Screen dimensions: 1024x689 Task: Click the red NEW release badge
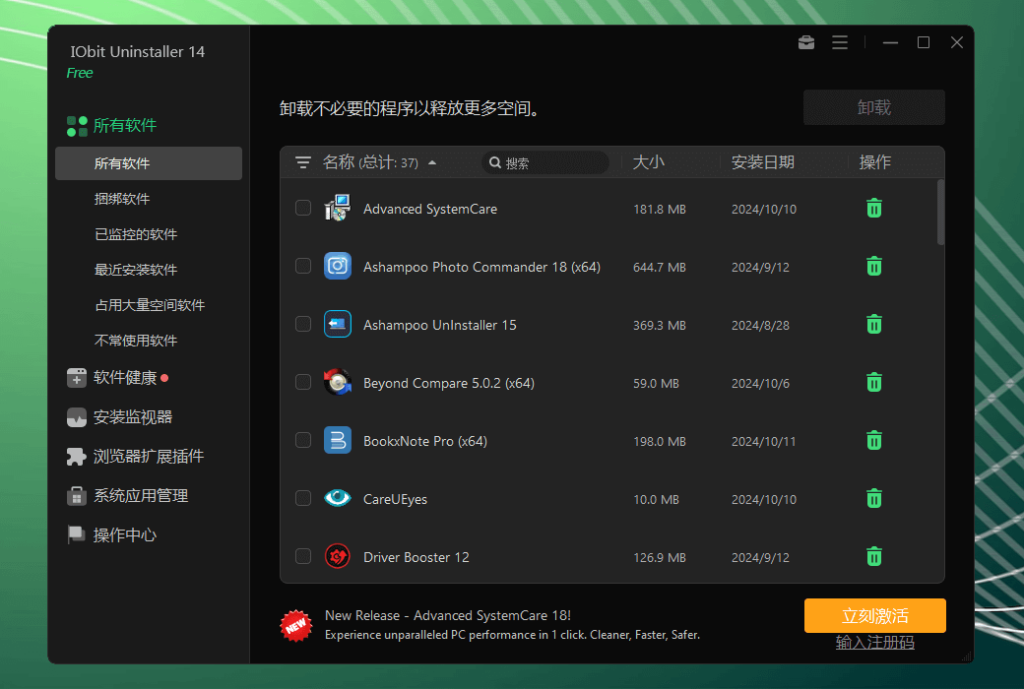tap(296, 625)
